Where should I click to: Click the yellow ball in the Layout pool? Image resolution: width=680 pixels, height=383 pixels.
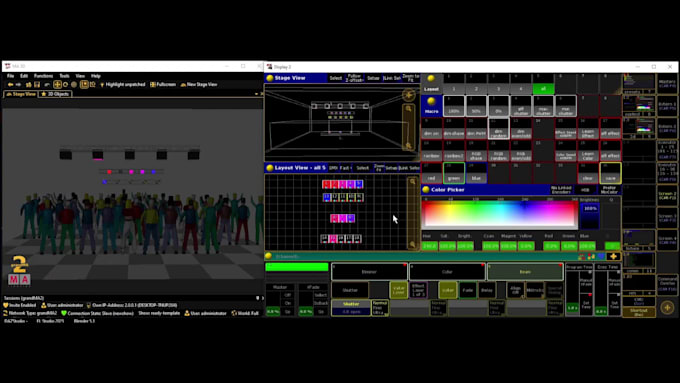point(431,79)
